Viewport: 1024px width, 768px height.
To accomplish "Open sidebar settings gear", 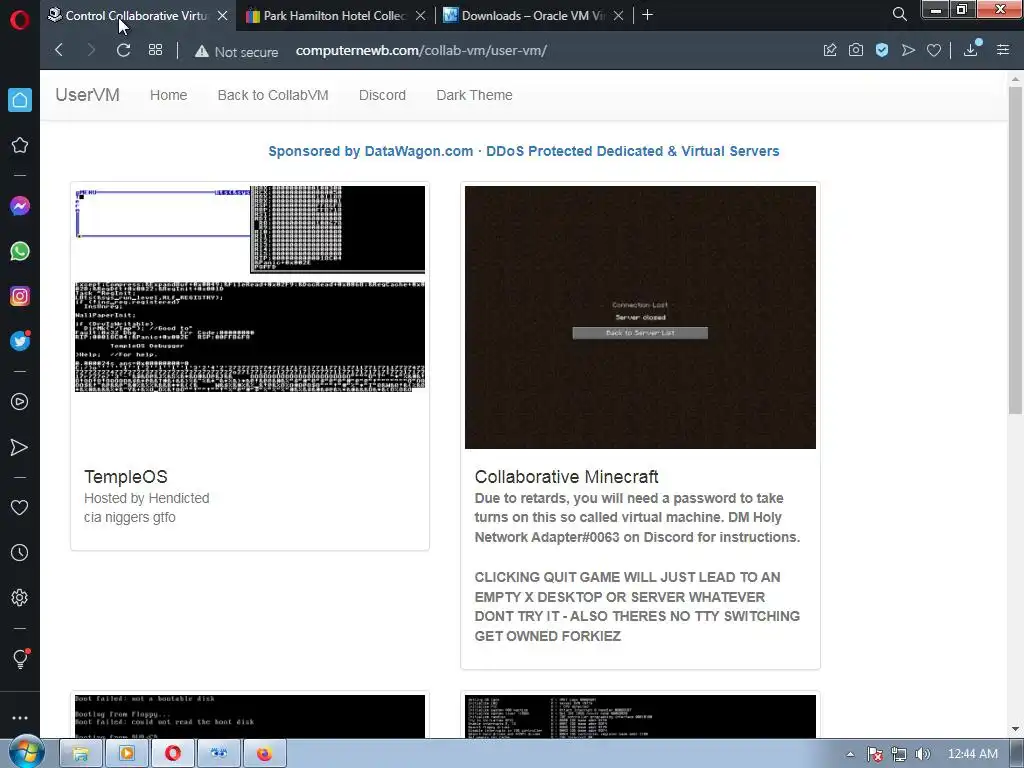I will click(20, 598).
